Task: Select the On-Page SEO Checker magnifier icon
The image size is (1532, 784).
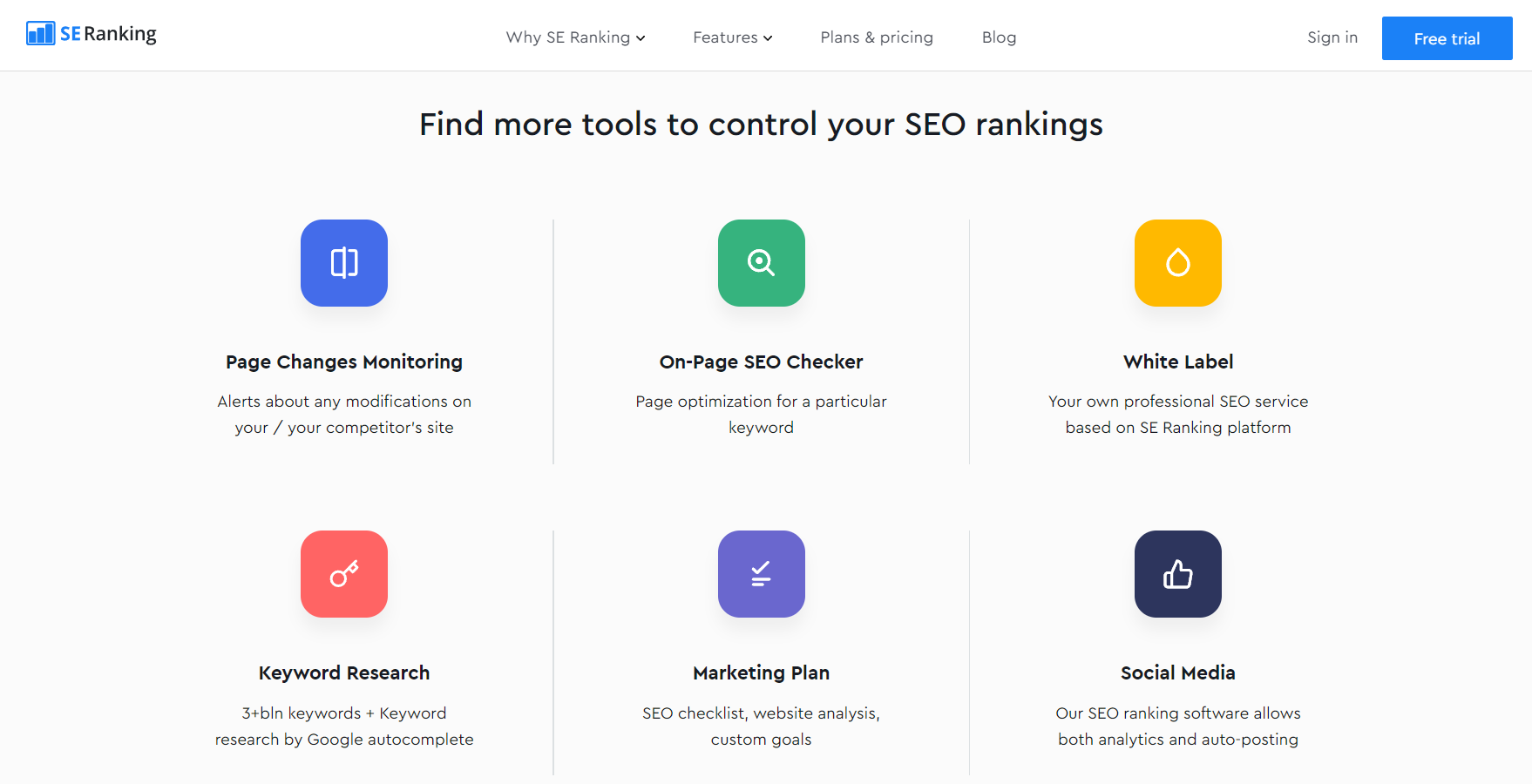Action: [x=761, y=262]
